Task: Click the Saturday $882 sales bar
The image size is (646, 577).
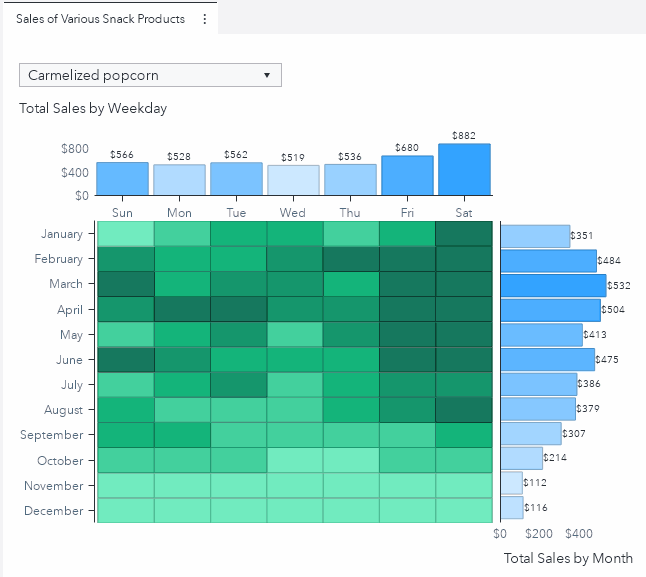Action: (x=464, y=170)
